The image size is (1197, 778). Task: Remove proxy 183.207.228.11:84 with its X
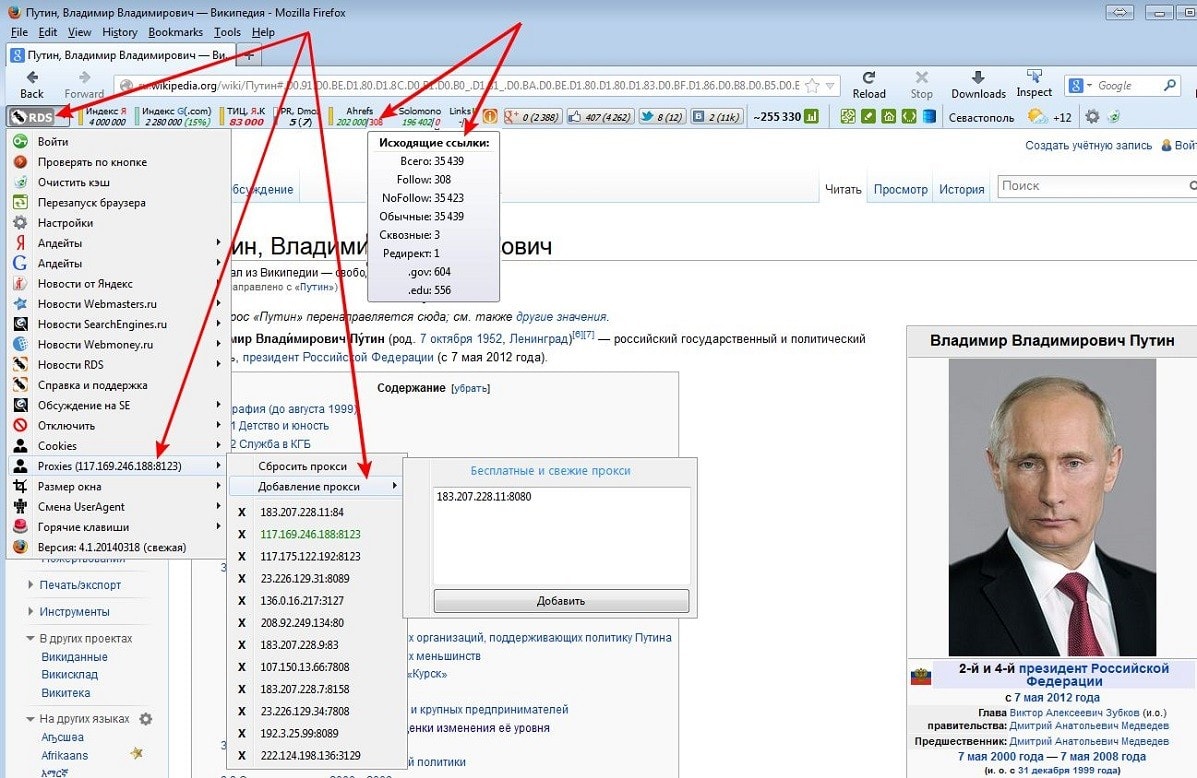coord(241,512)
